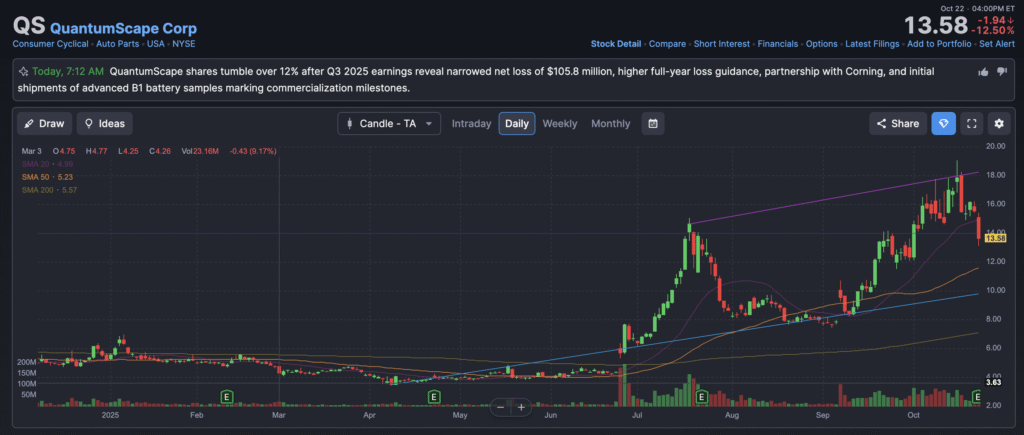The height and width of the screenshot is (435, 1024).
Task: Open the chart settings gear
Action: (999, 124)
